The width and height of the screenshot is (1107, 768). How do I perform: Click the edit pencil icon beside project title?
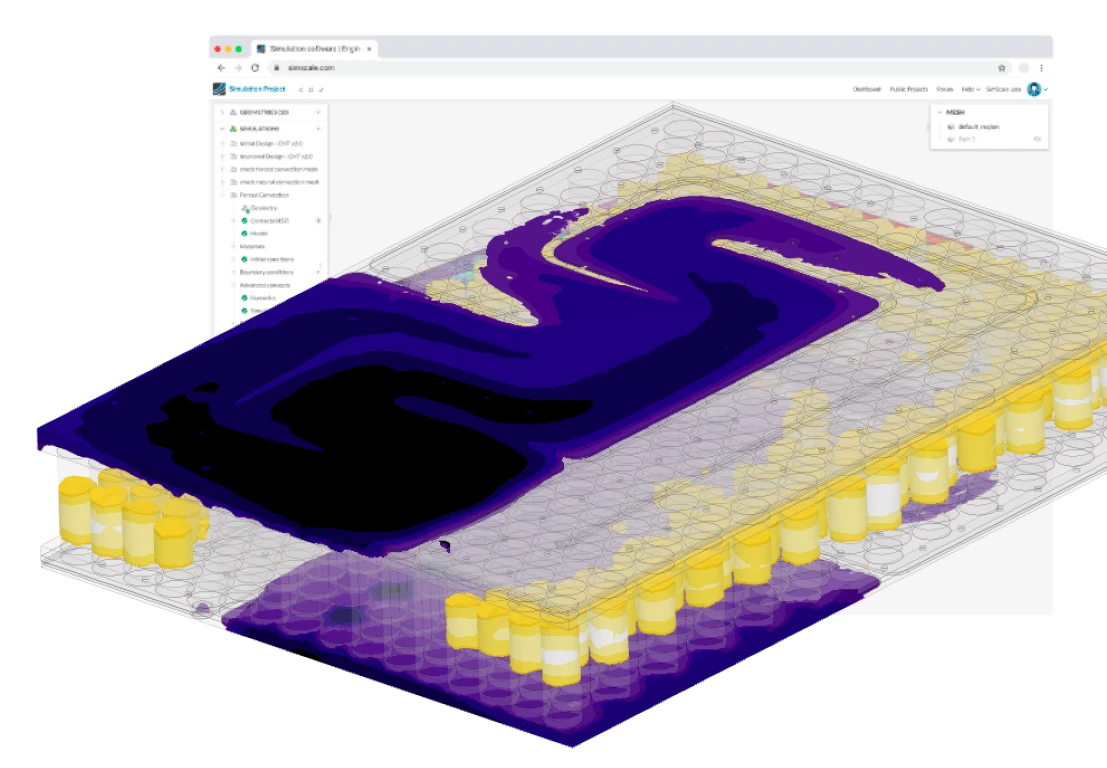point(321,90)
